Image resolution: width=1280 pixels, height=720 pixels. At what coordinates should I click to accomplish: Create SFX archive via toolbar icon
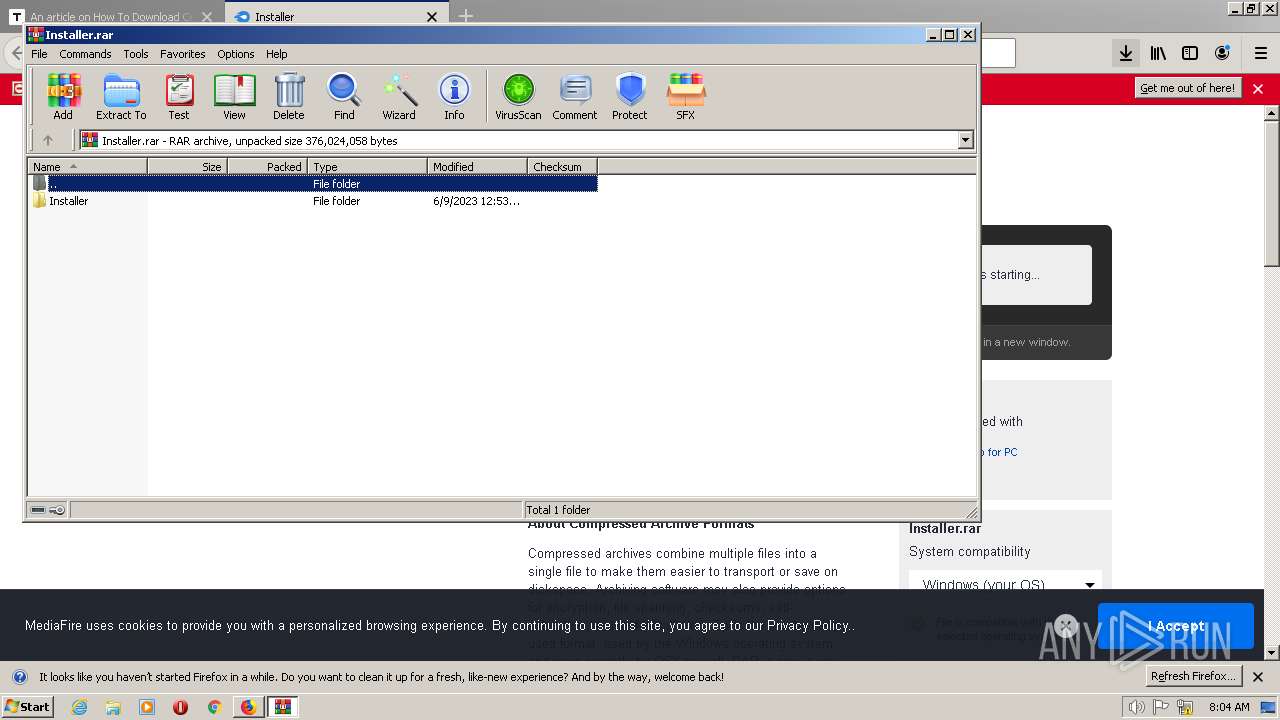(686, 97)
